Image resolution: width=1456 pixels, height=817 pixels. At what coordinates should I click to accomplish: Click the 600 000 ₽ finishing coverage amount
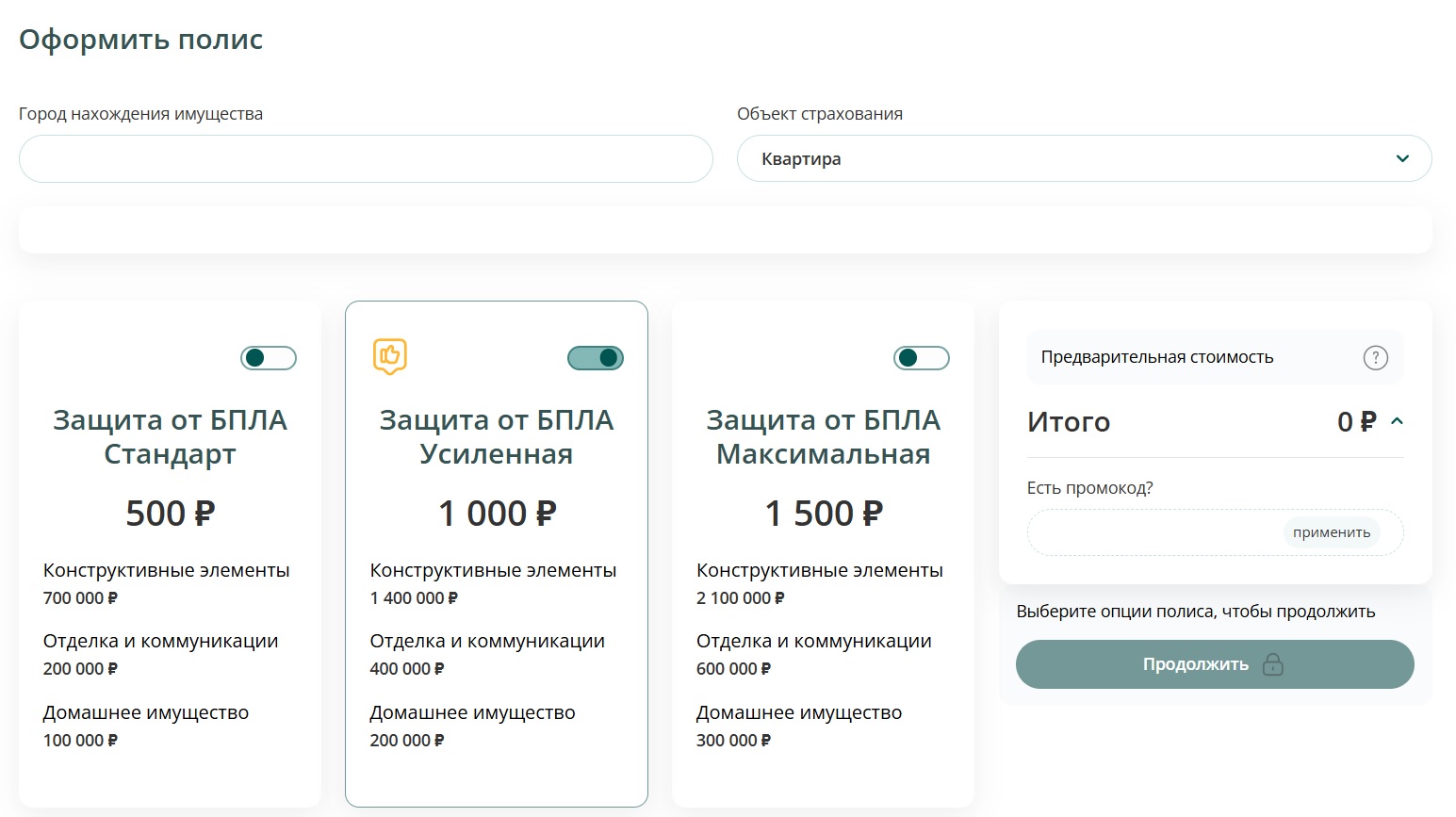(734, 669)
